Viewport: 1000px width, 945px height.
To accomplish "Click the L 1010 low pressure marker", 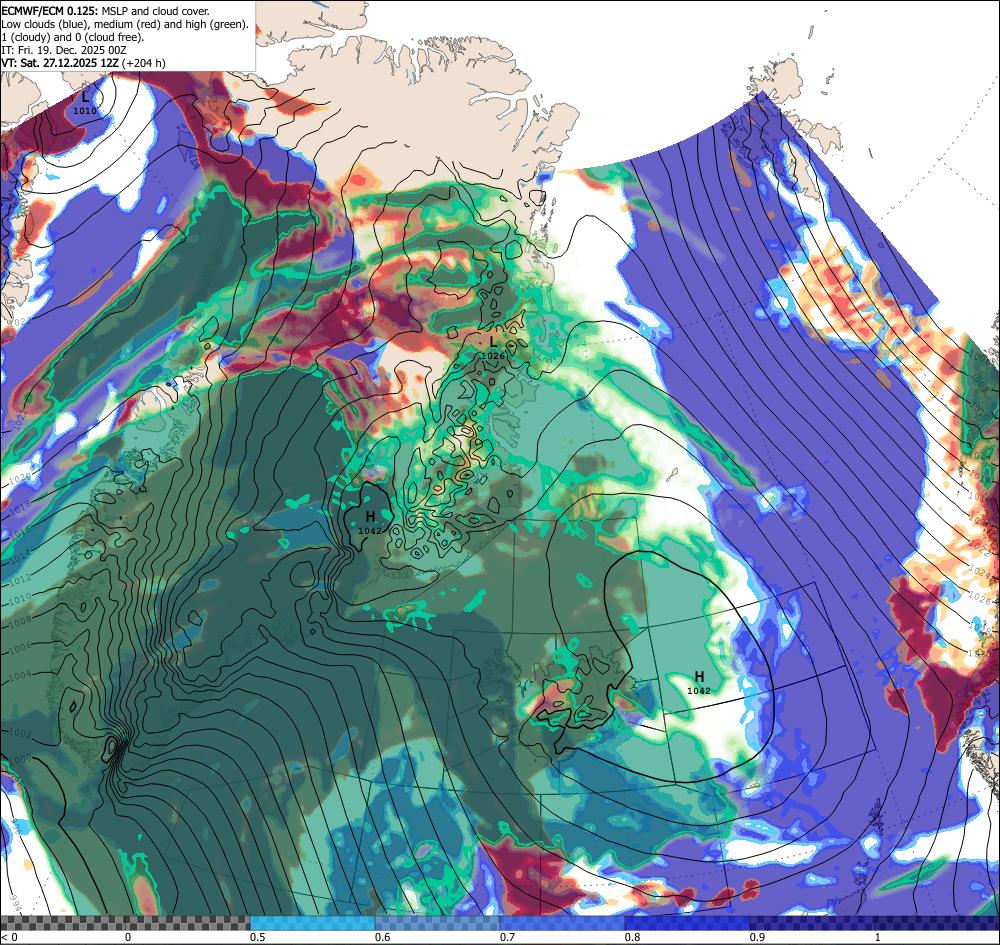I will [85, 103].
